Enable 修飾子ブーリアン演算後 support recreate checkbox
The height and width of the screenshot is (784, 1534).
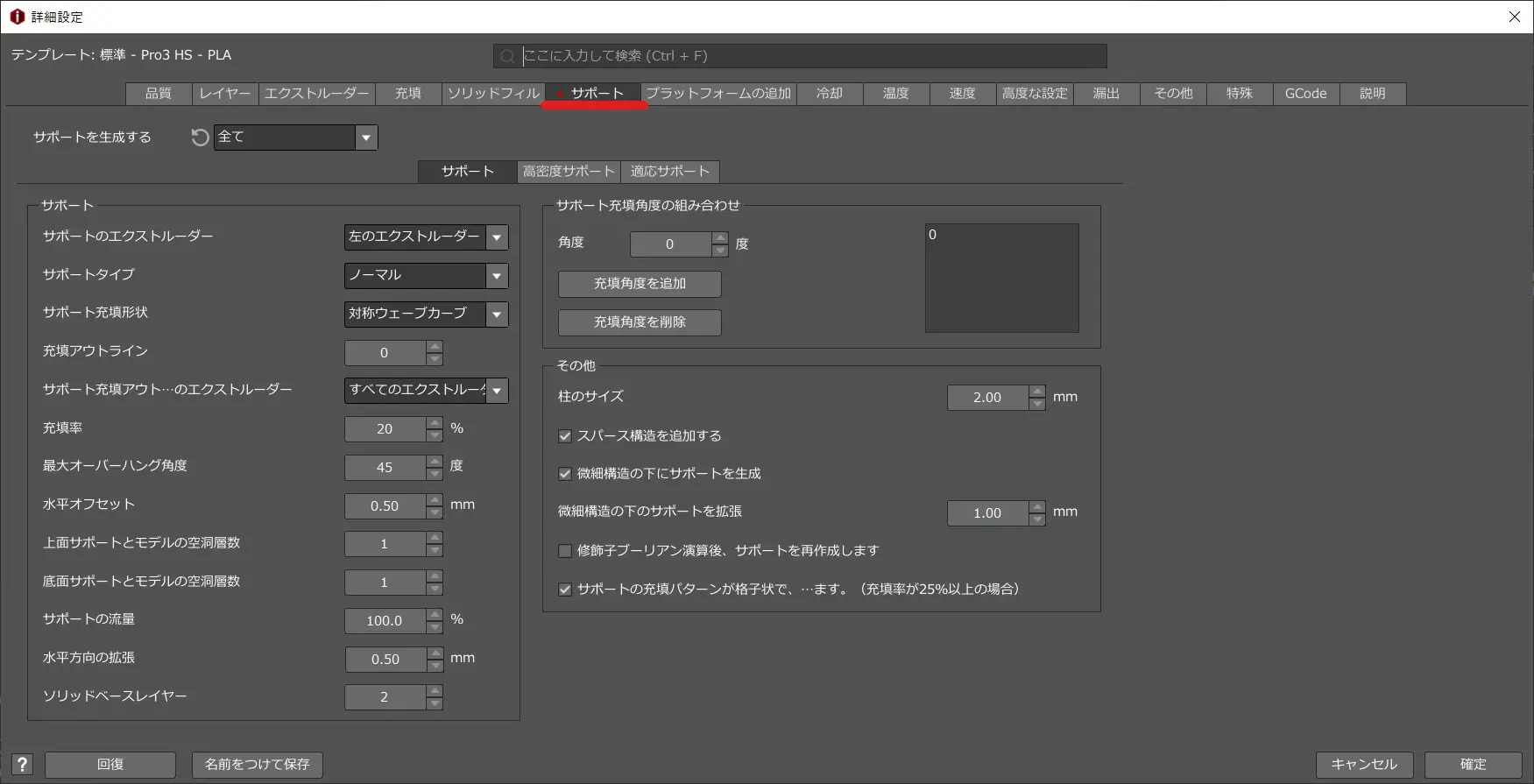(x=565, y=551)
